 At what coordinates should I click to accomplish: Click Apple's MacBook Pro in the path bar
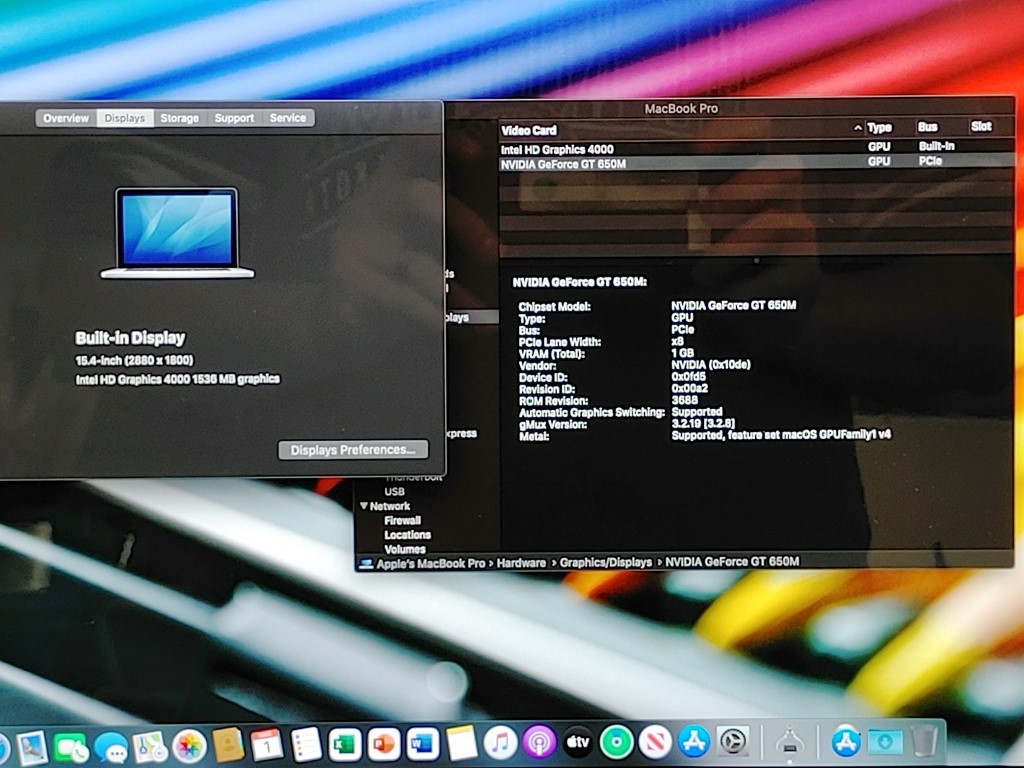coord(431,564)
